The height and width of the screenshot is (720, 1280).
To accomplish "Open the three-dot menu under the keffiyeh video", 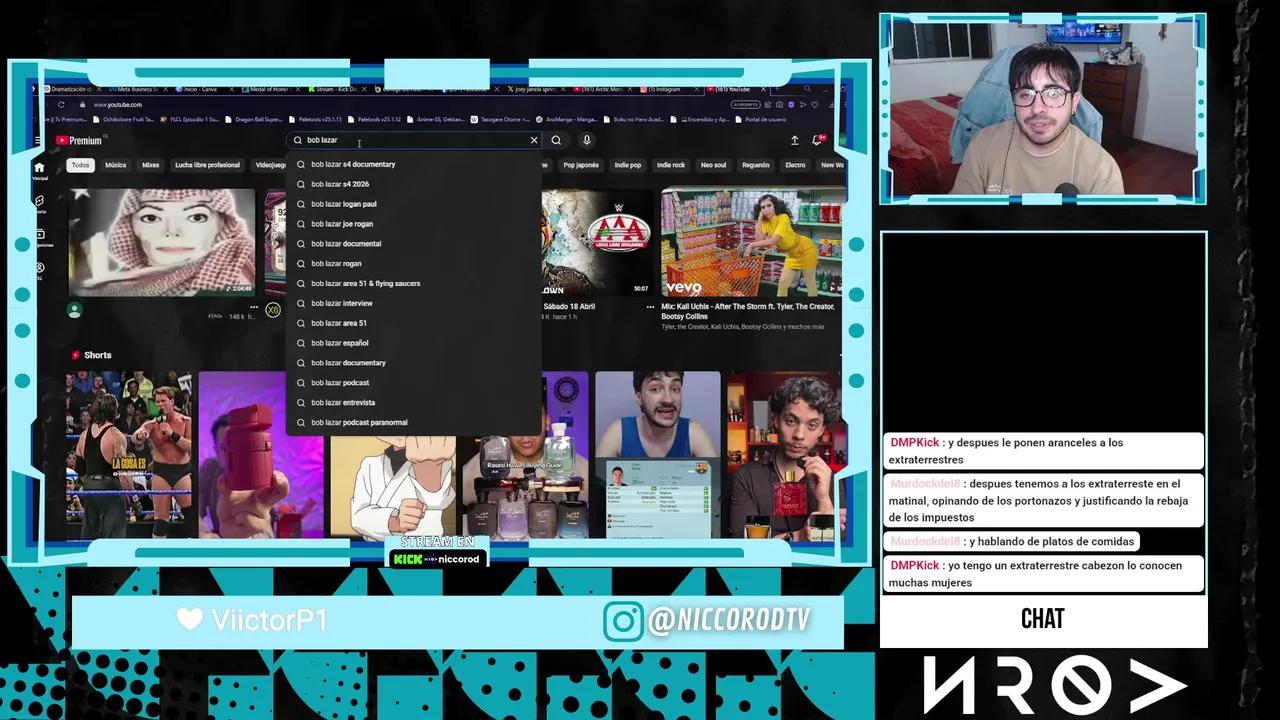I will (x=254, y=308).
